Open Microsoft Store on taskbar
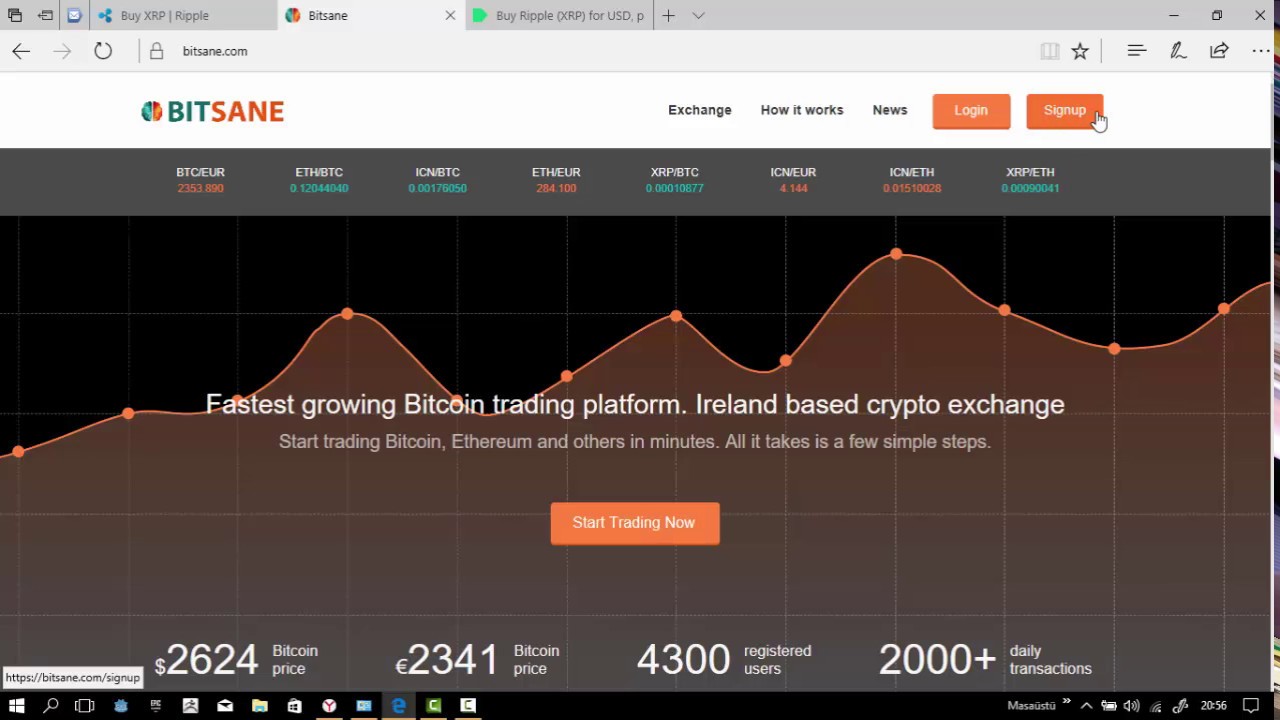The height and width of the screenshot is (720, 1280). click(x=294, y=705)
